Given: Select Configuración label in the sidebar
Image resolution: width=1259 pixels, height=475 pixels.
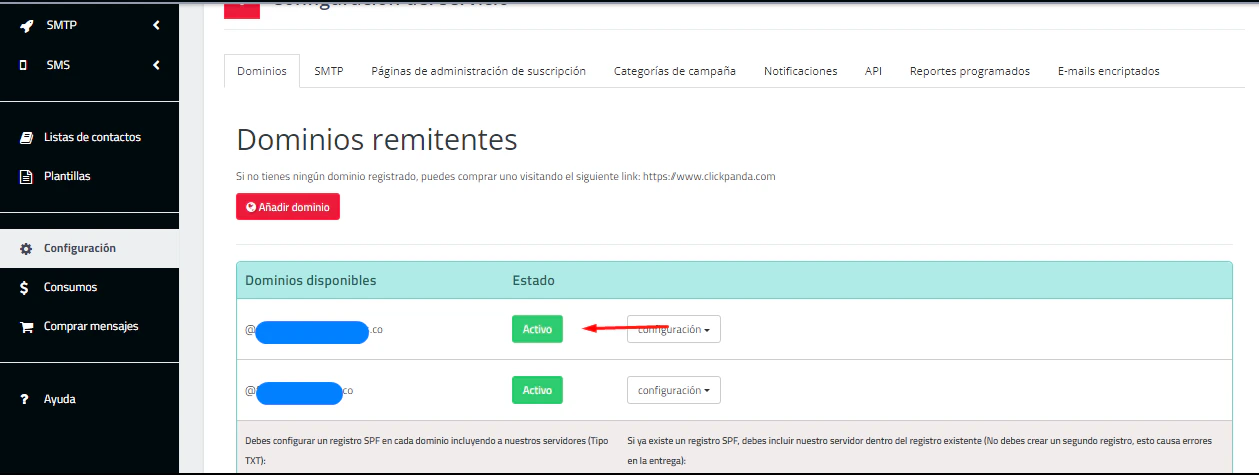Looking at the screenshot, I should pos(80,248).
